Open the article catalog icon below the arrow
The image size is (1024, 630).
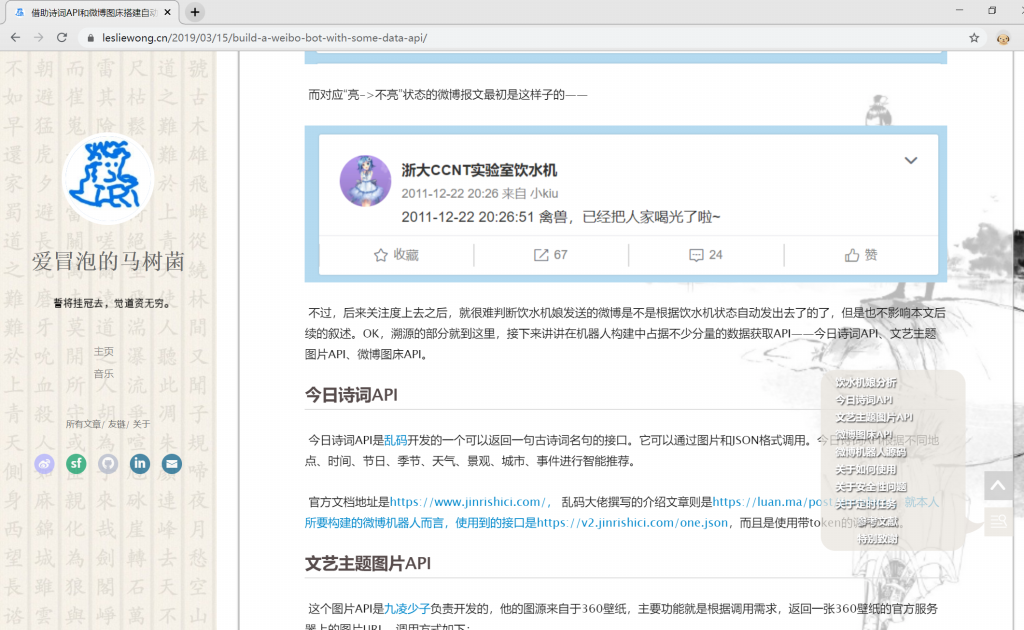tap(998, 522)
